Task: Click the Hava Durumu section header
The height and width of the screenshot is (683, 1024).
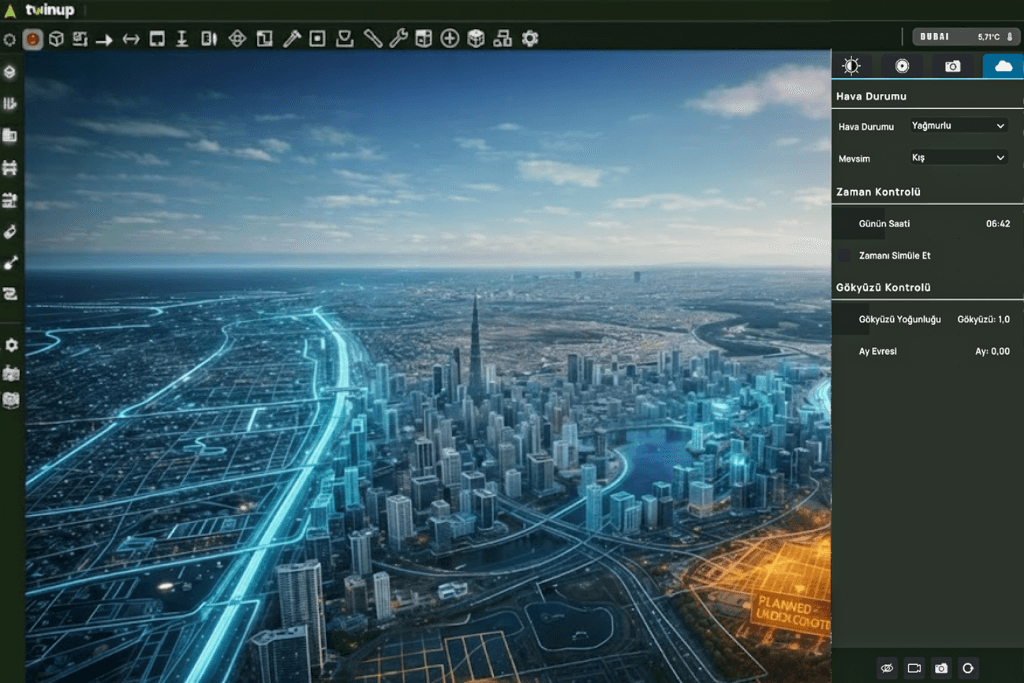Action: [x=871, y=96]
